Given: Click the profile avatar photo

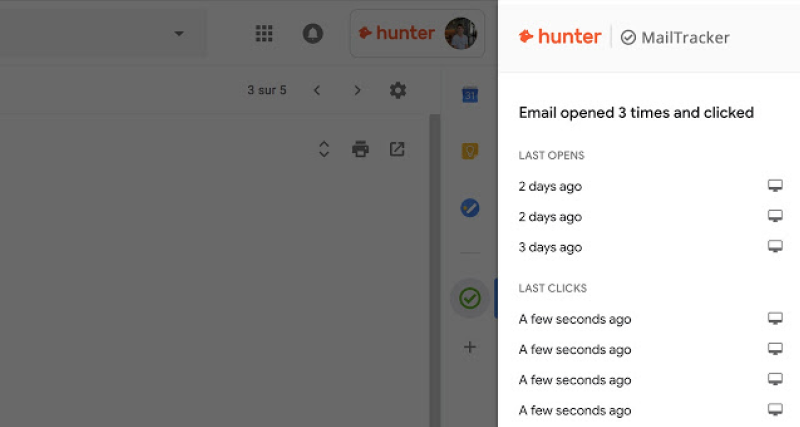Looking at the screenshot, I should (461, 34).
